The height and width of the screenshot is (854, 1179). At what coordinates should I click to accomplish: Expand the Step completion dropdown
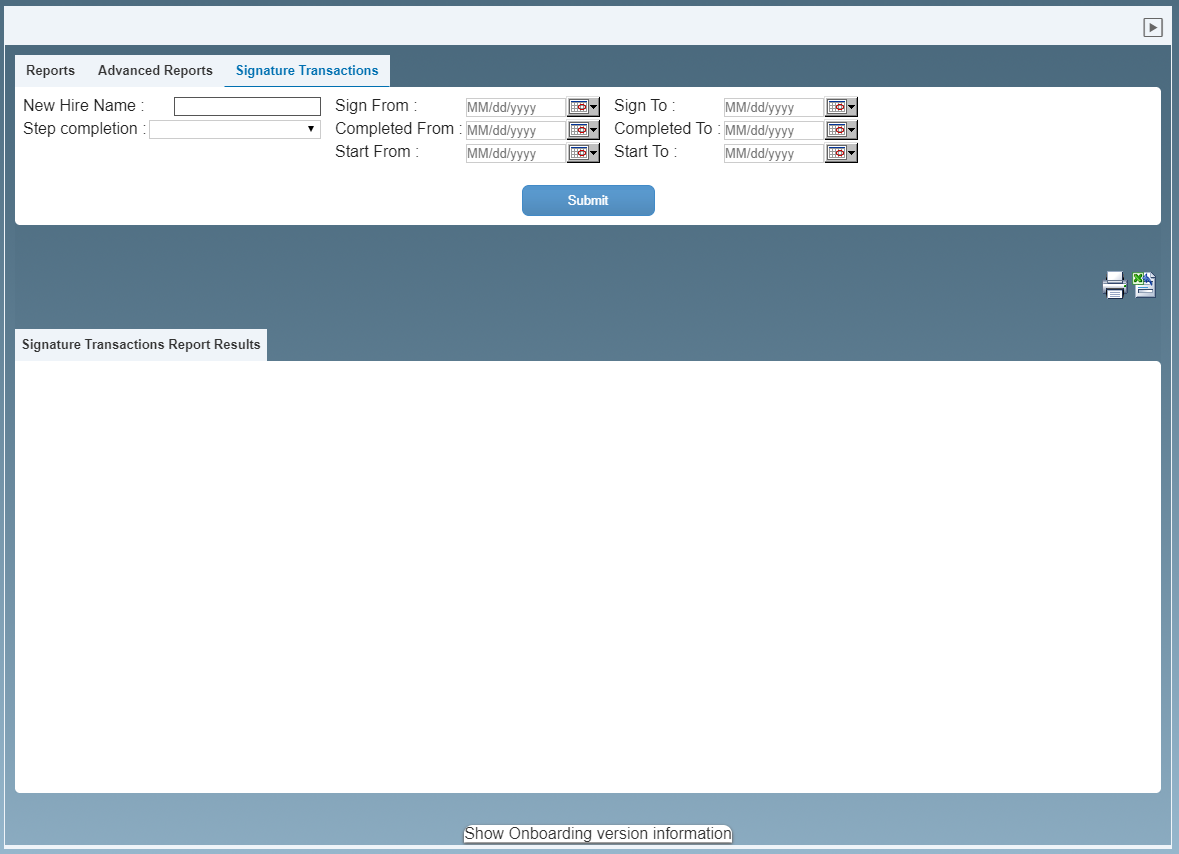[x=235, y=129]
